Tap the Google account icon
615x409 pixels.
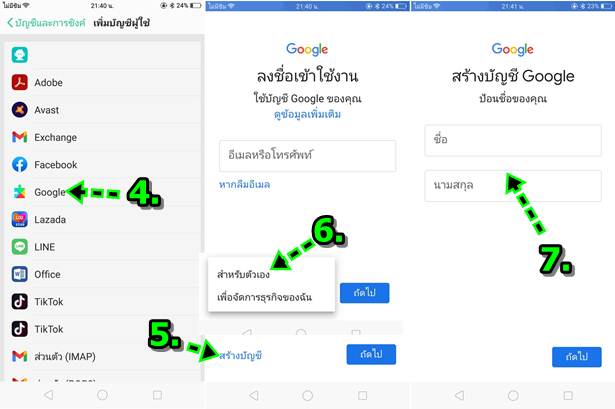[20, 192]
